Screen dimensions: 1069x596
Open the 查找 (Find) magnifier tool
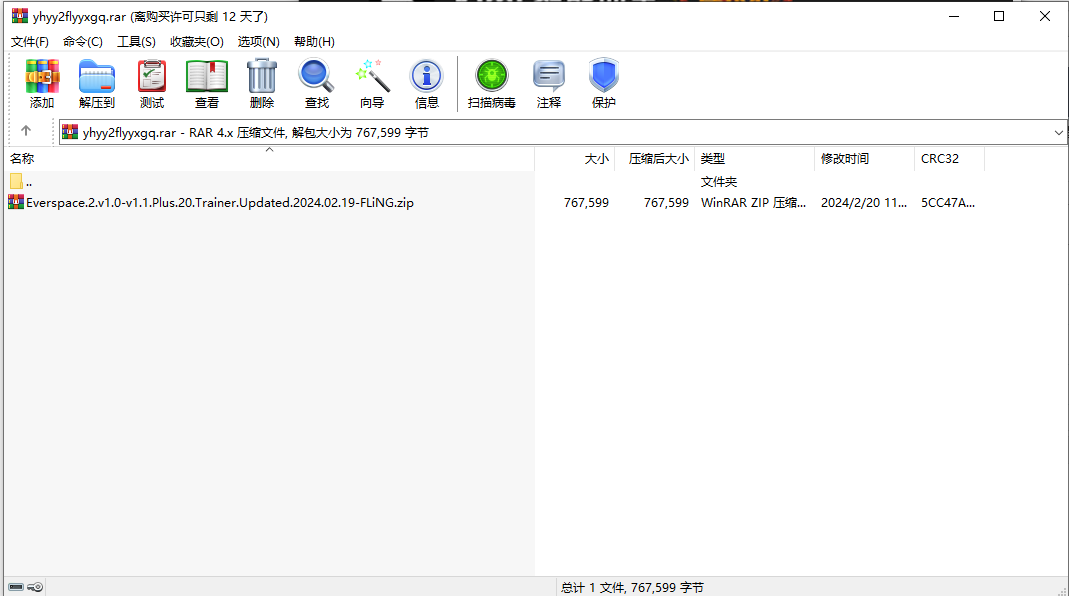316,83
